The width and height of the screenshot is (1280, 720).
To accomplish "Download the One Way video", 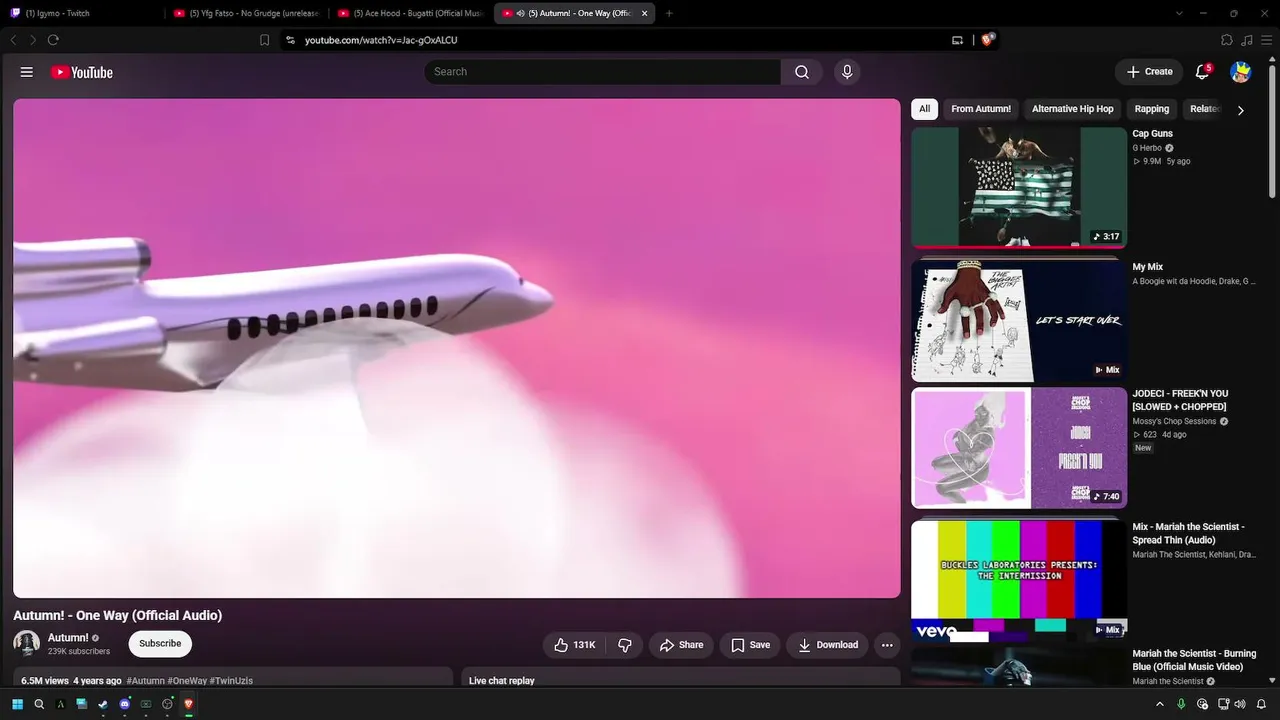I will (x=827, y=645).
